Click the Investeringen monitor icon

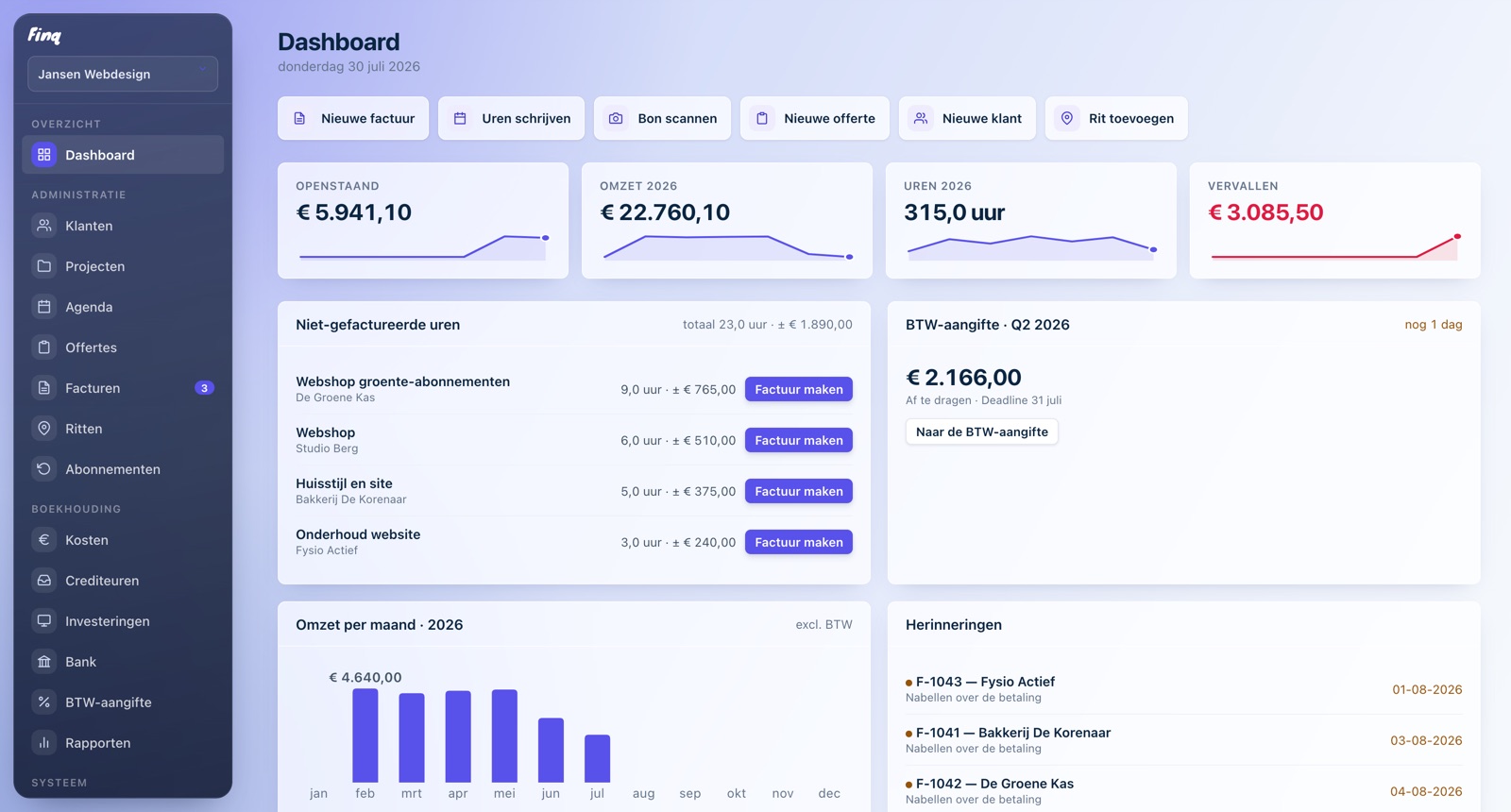click(x=44, y=621)
